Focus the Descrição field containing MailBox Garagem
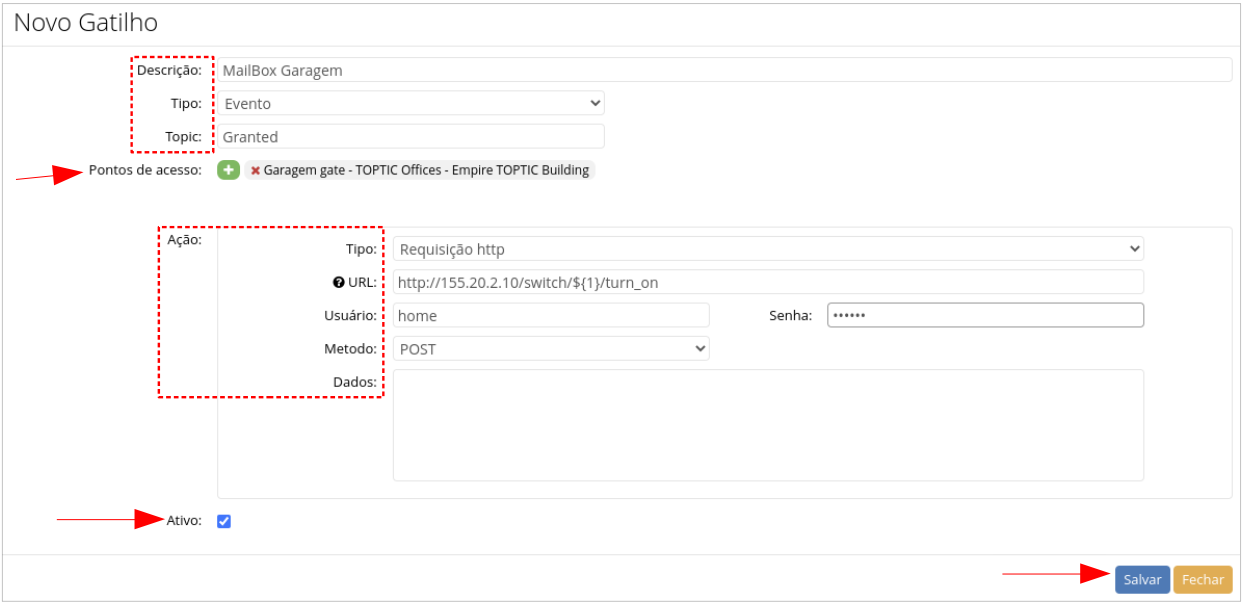 pyautogui.click(x=725, y=70)
